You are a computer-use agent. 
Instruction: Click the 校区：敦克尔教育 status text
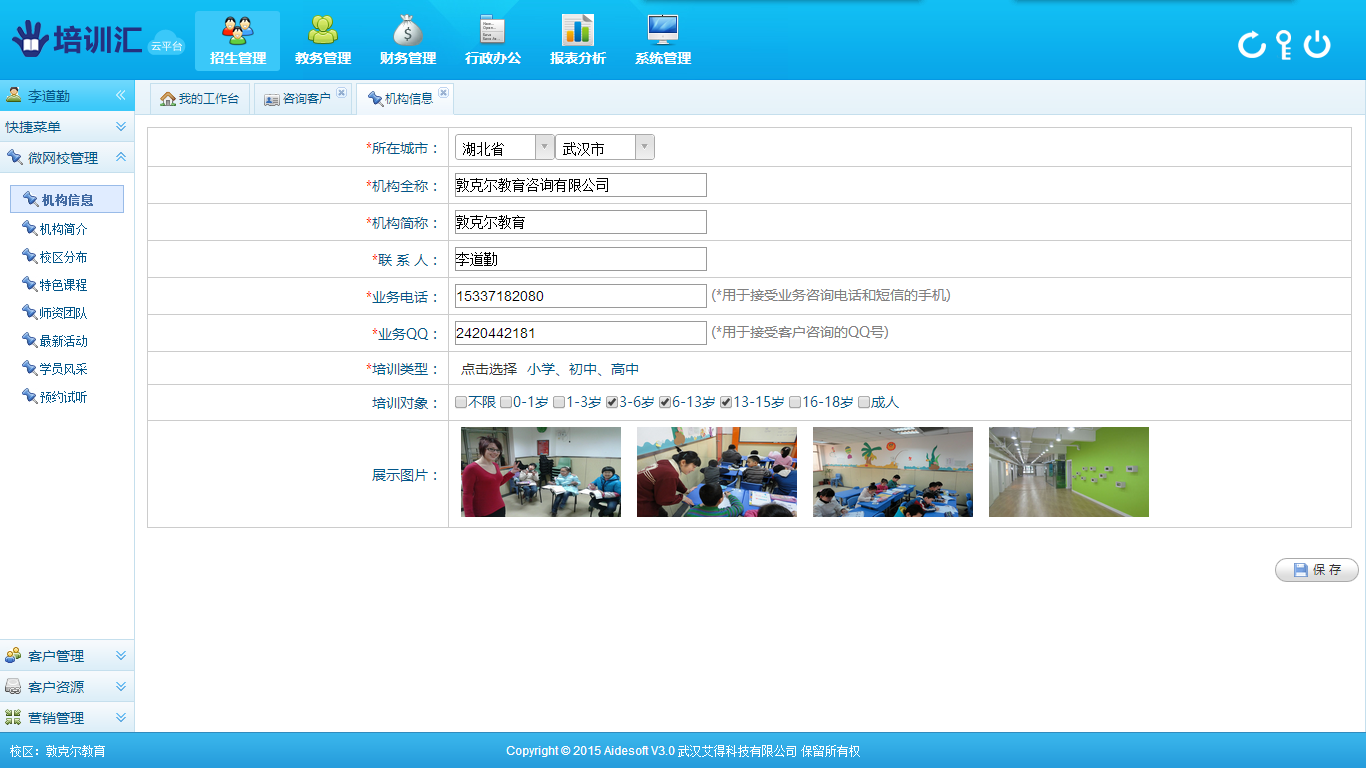58,751
